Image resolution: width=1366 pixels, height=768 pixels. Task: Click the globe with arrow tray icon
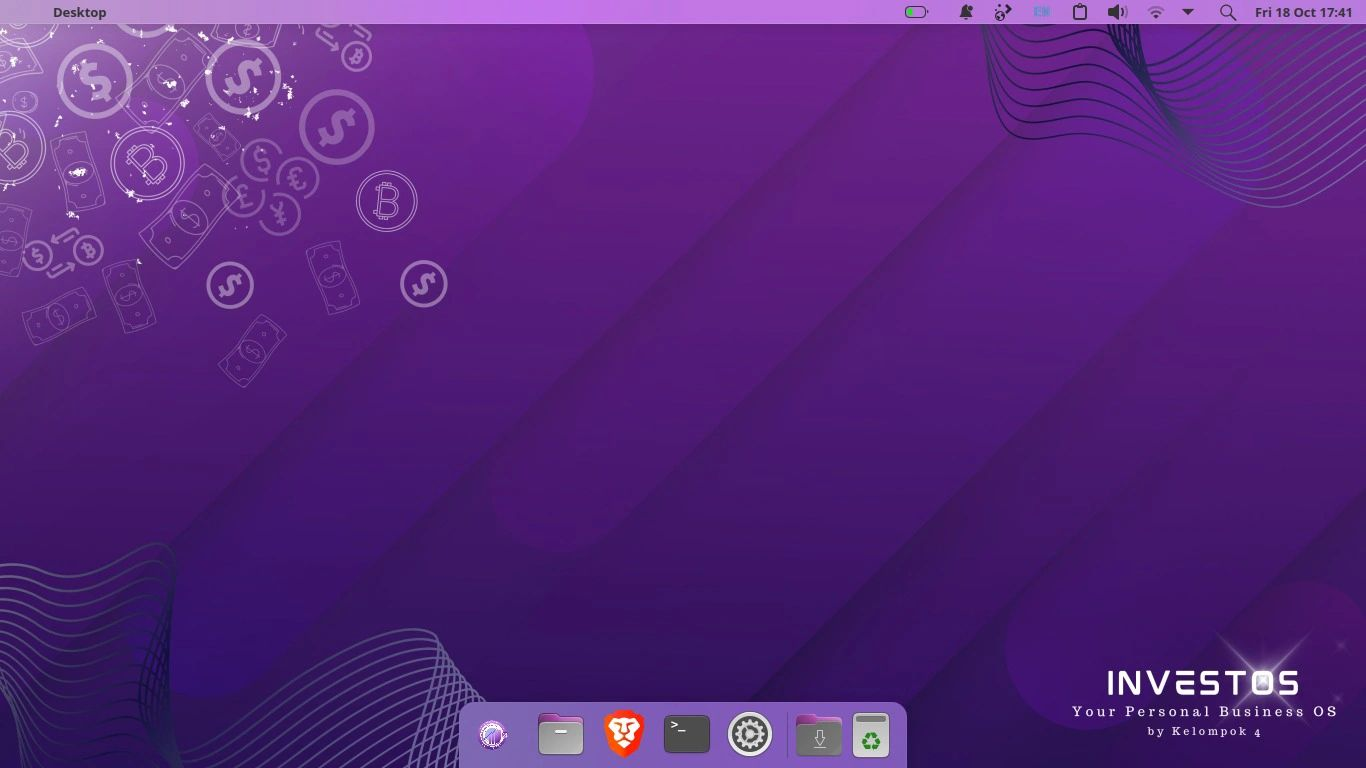coord(1004,12)
